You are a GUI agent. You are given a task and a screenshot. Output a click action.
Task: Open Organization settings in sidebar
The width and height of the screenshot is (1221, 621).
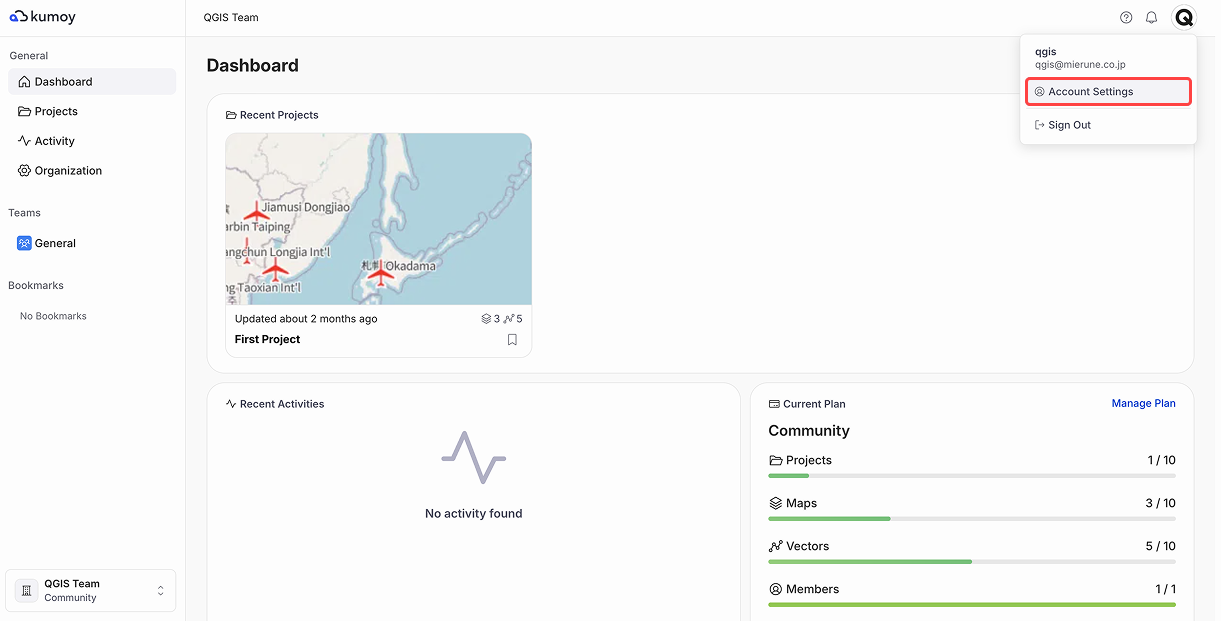tap(92, 171)
